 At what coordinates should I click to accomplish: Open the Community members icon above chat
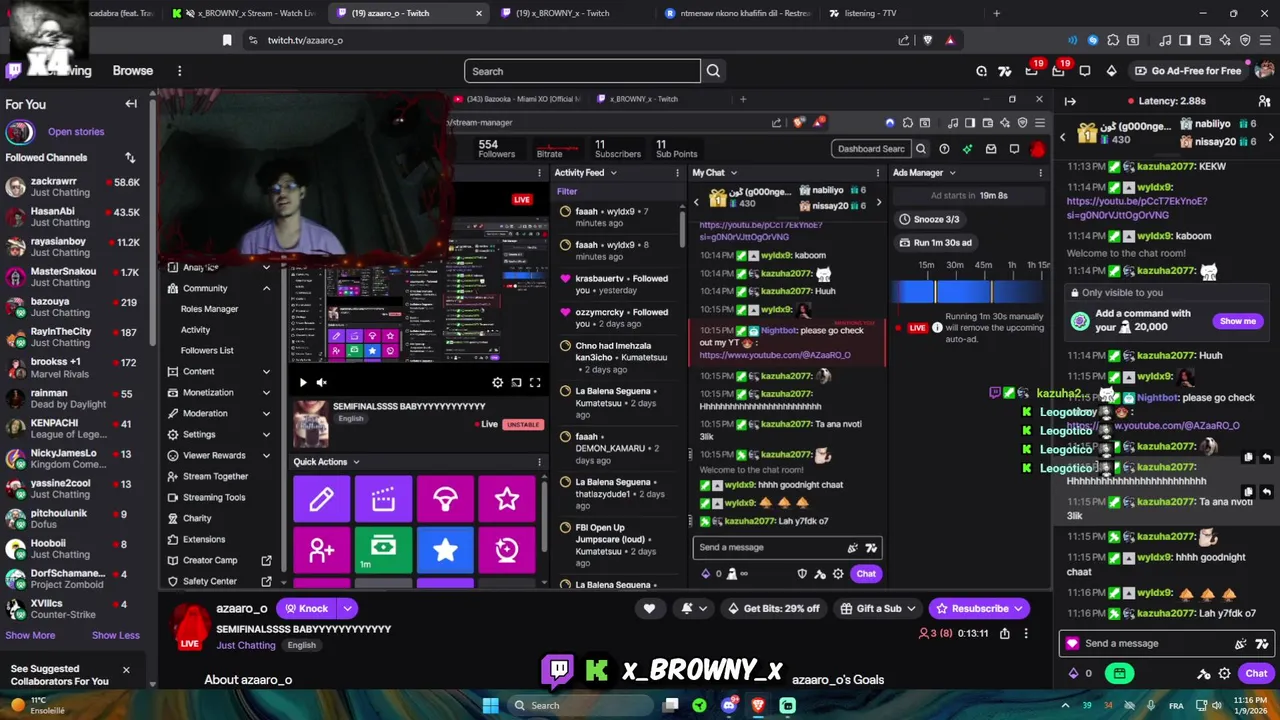point(1264,101)
